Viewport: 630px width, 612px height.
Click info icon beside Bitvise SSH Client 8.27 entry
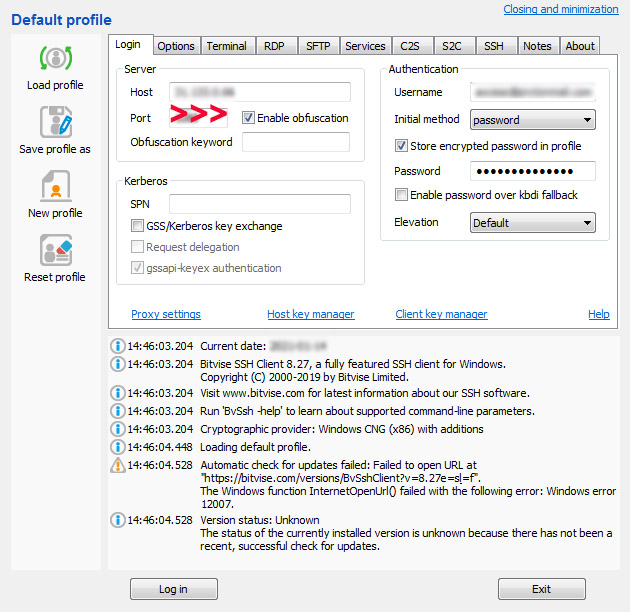118,364
